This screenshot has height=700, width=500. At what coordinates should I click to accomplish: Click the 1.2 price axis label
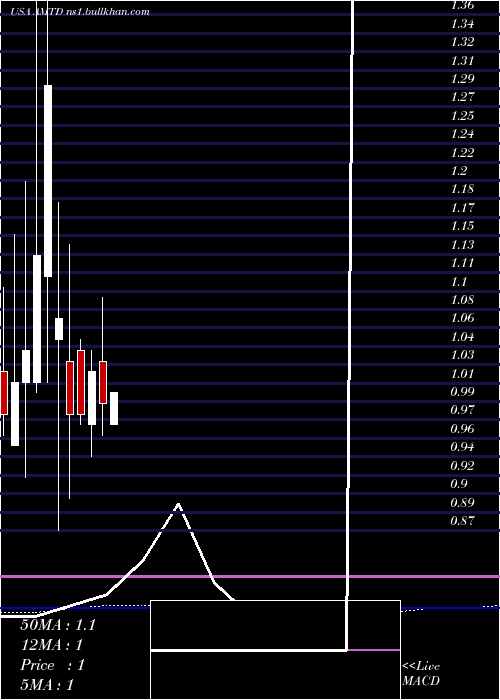(459, 171)
